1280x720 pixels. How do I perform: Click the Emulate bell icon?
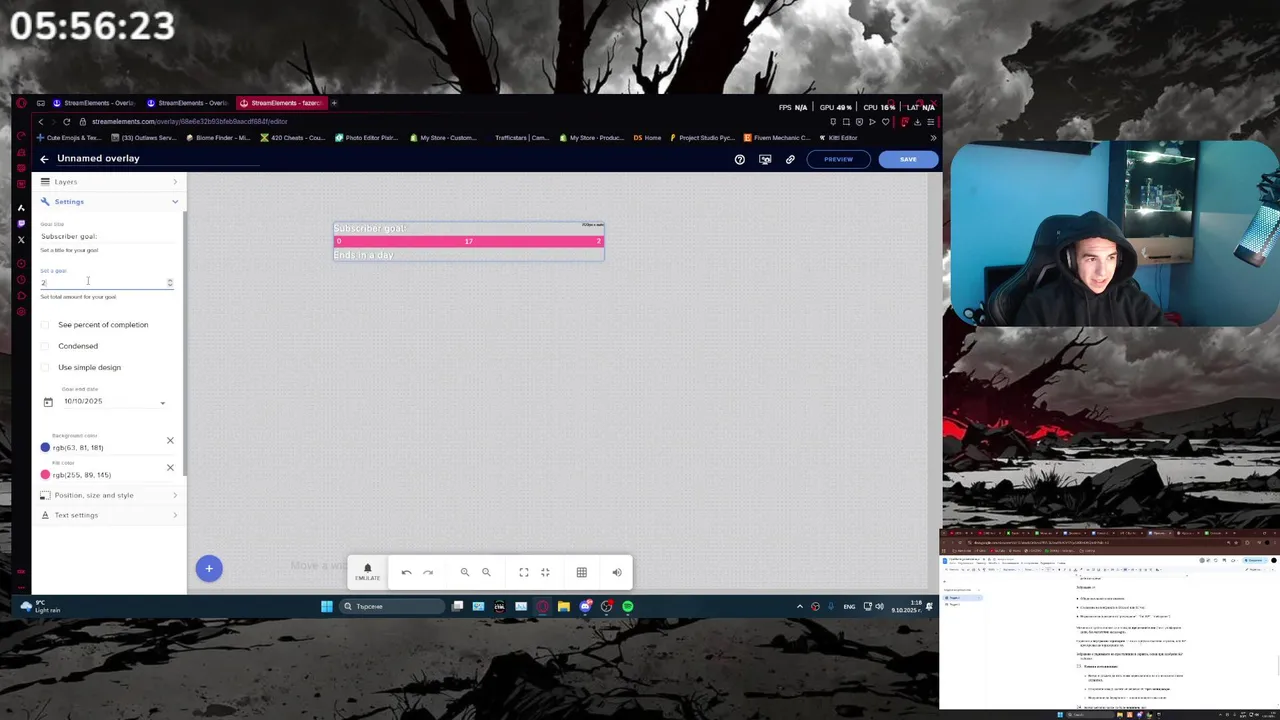[x=367, y=570]
